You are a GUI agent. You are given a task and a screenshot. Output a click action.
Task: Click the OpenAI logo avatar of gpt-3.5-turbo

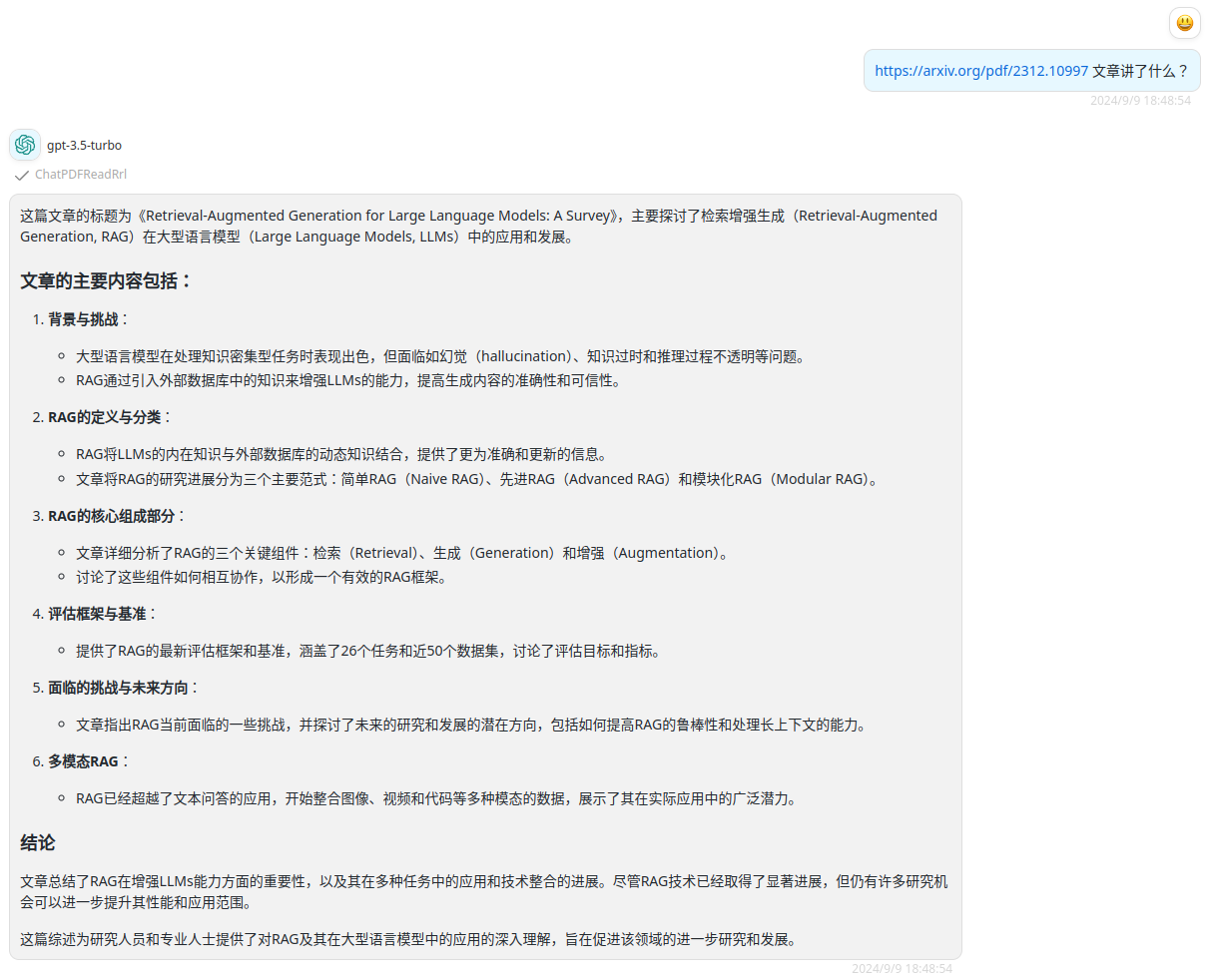tap(25, 145)
